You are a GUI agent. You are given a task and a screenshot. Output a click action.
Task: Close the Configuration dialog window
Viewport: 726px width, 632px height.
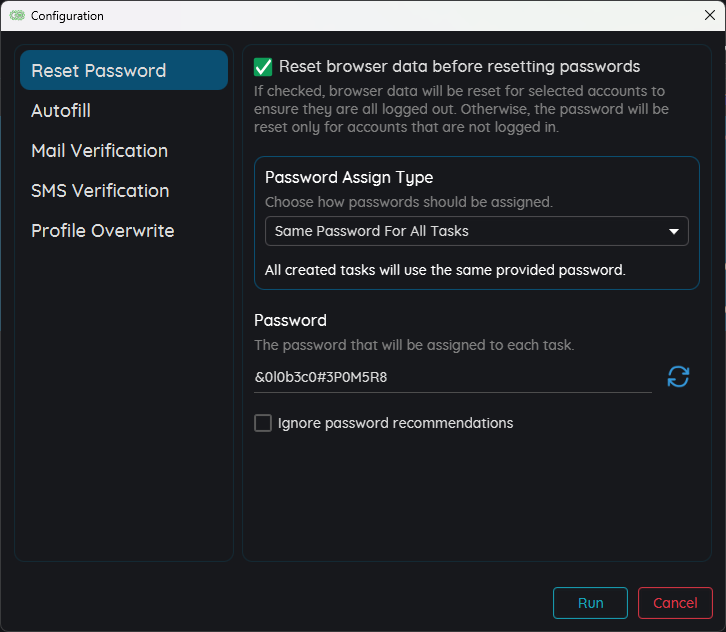[709, 16]
